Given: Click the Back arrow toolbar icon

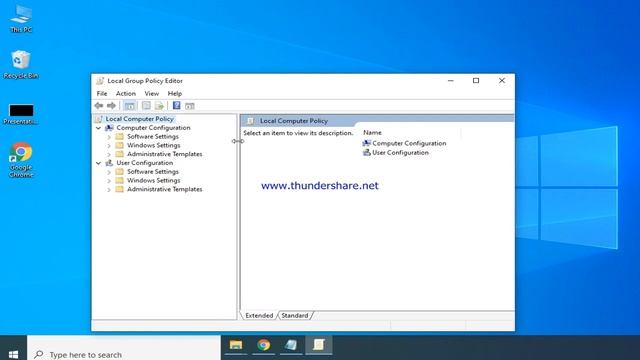Looking at the screenshot, I should [99, 106].
